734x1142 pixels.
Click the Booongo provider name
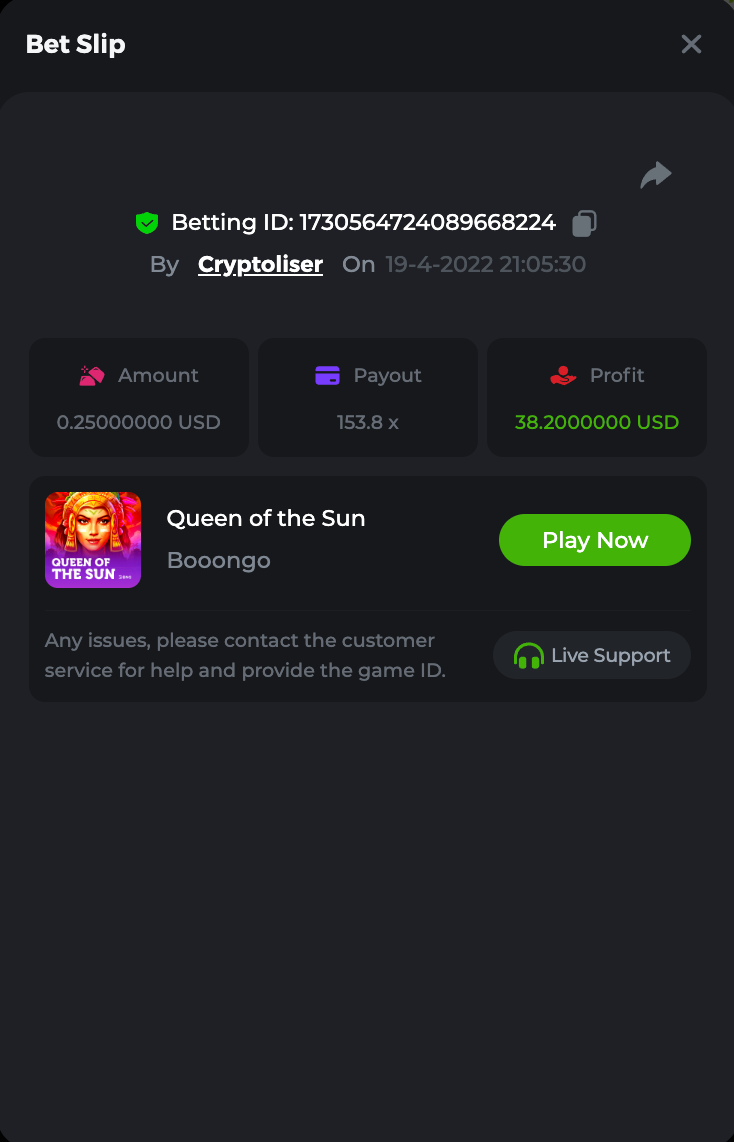(219, 560)
